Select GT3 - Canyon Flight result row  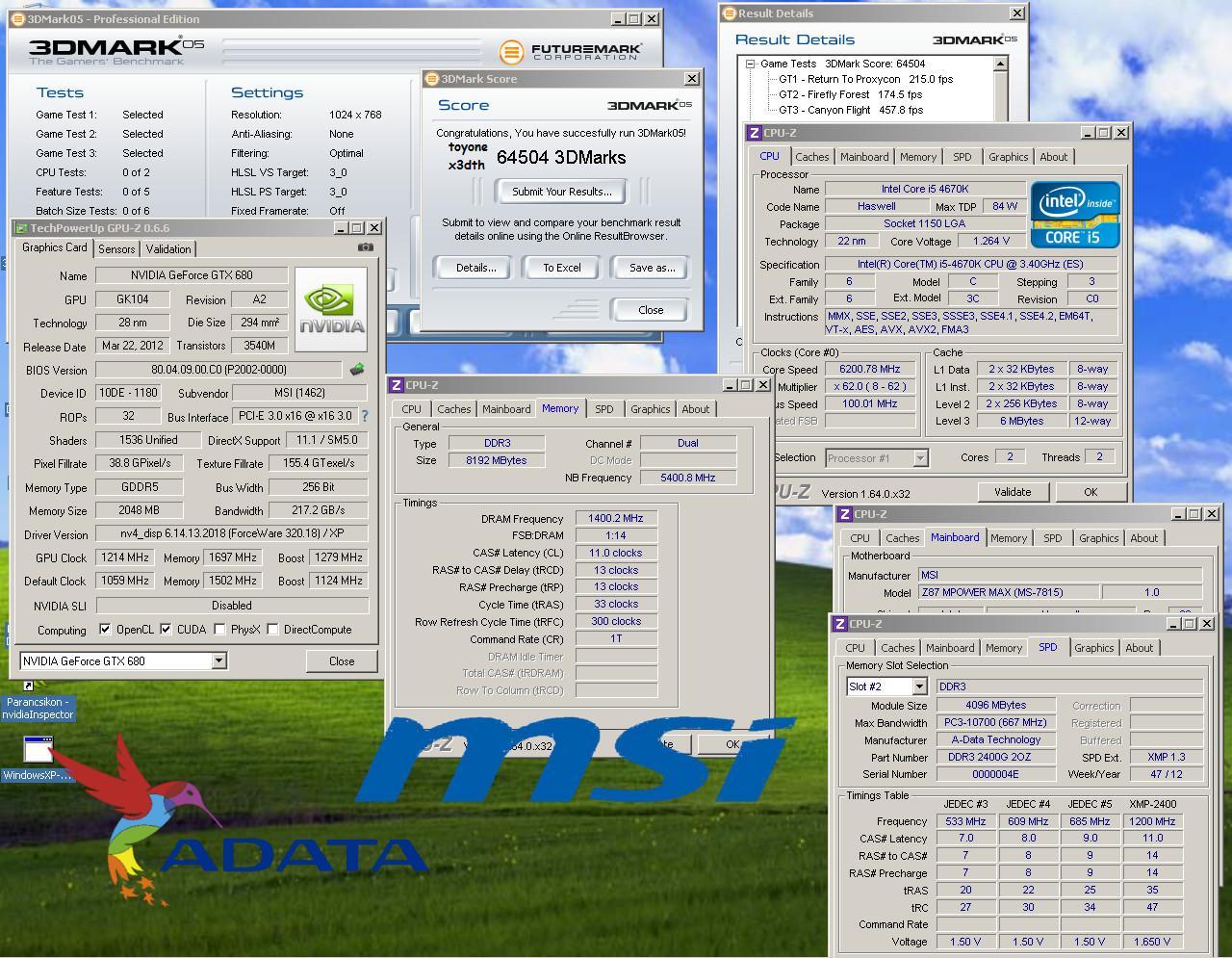pyautogui.click(x=851, y=110)
